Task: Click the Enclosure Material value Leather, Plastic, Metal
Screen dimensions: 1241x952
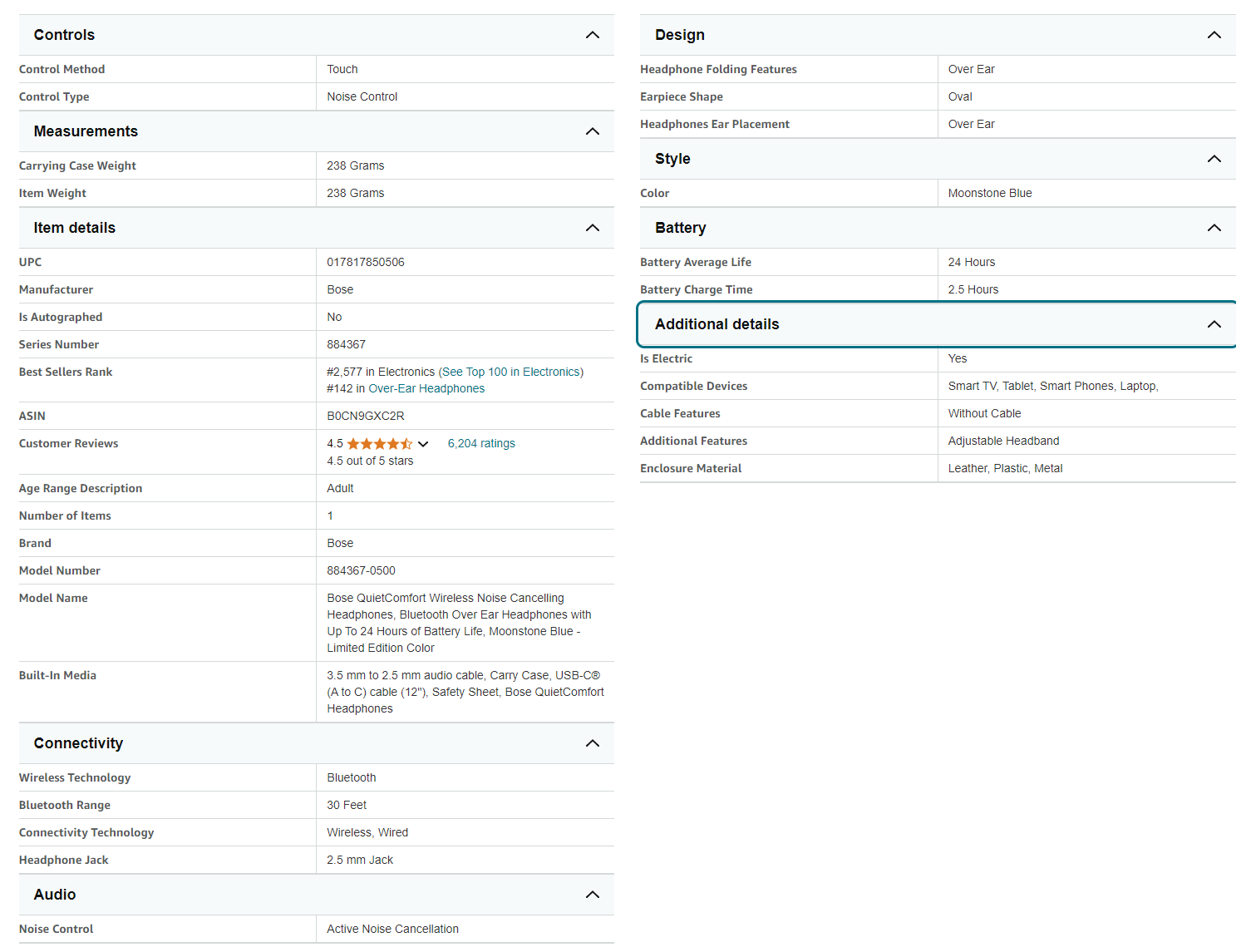Action: tap(1006, 468)
